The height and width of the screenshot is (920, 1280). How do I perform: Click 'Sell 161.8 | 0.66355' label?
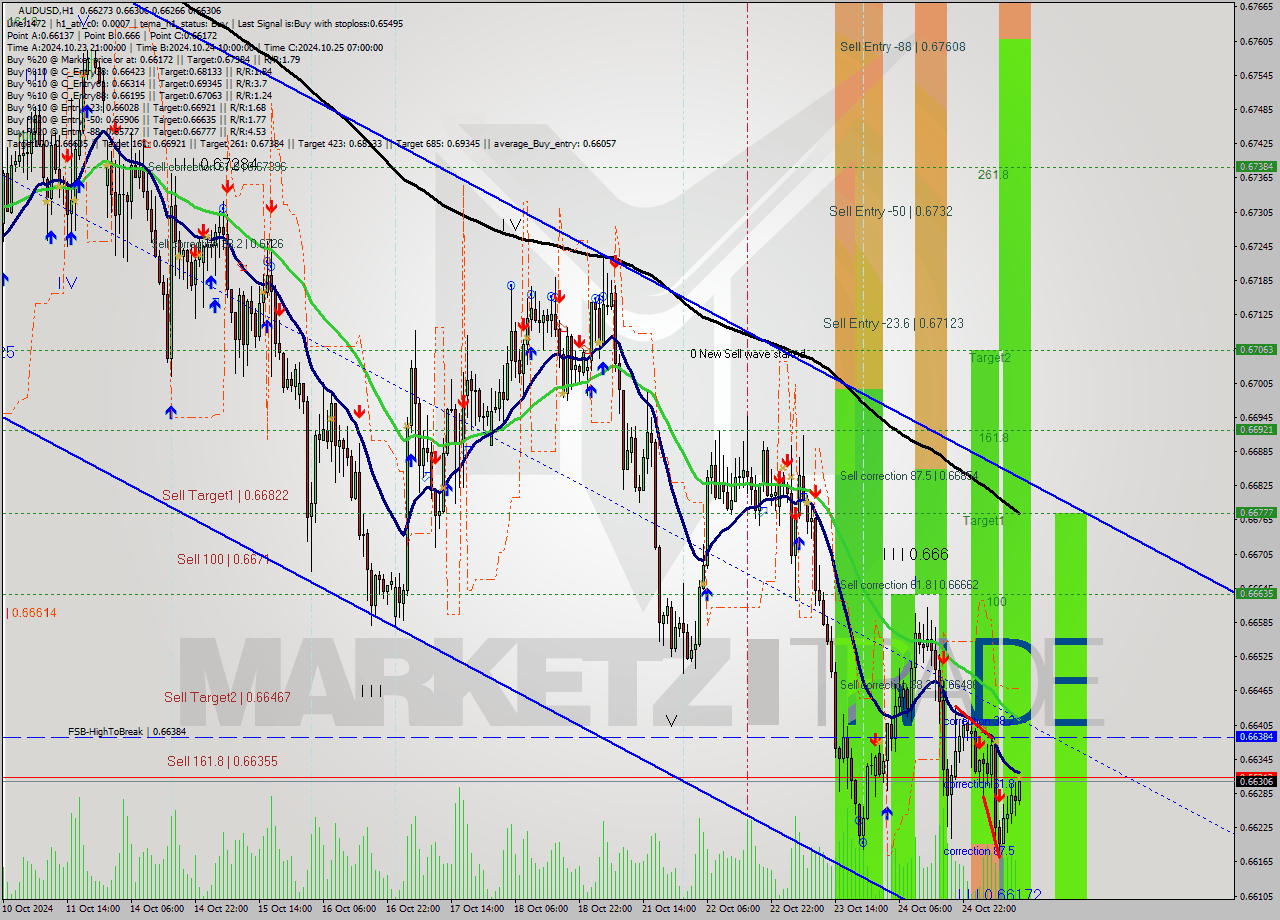click(222, 761)
